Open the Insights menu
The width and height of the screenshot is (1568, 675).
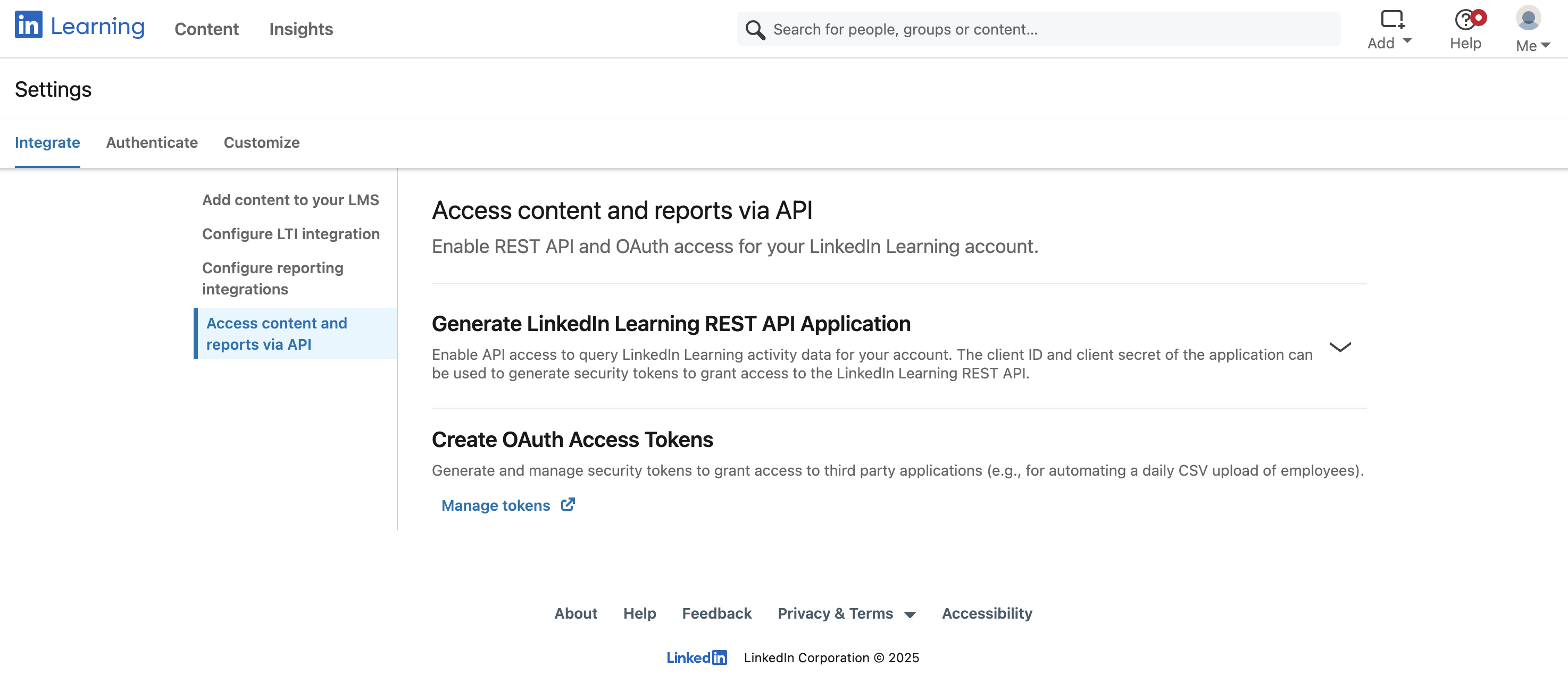pos(301,29)
